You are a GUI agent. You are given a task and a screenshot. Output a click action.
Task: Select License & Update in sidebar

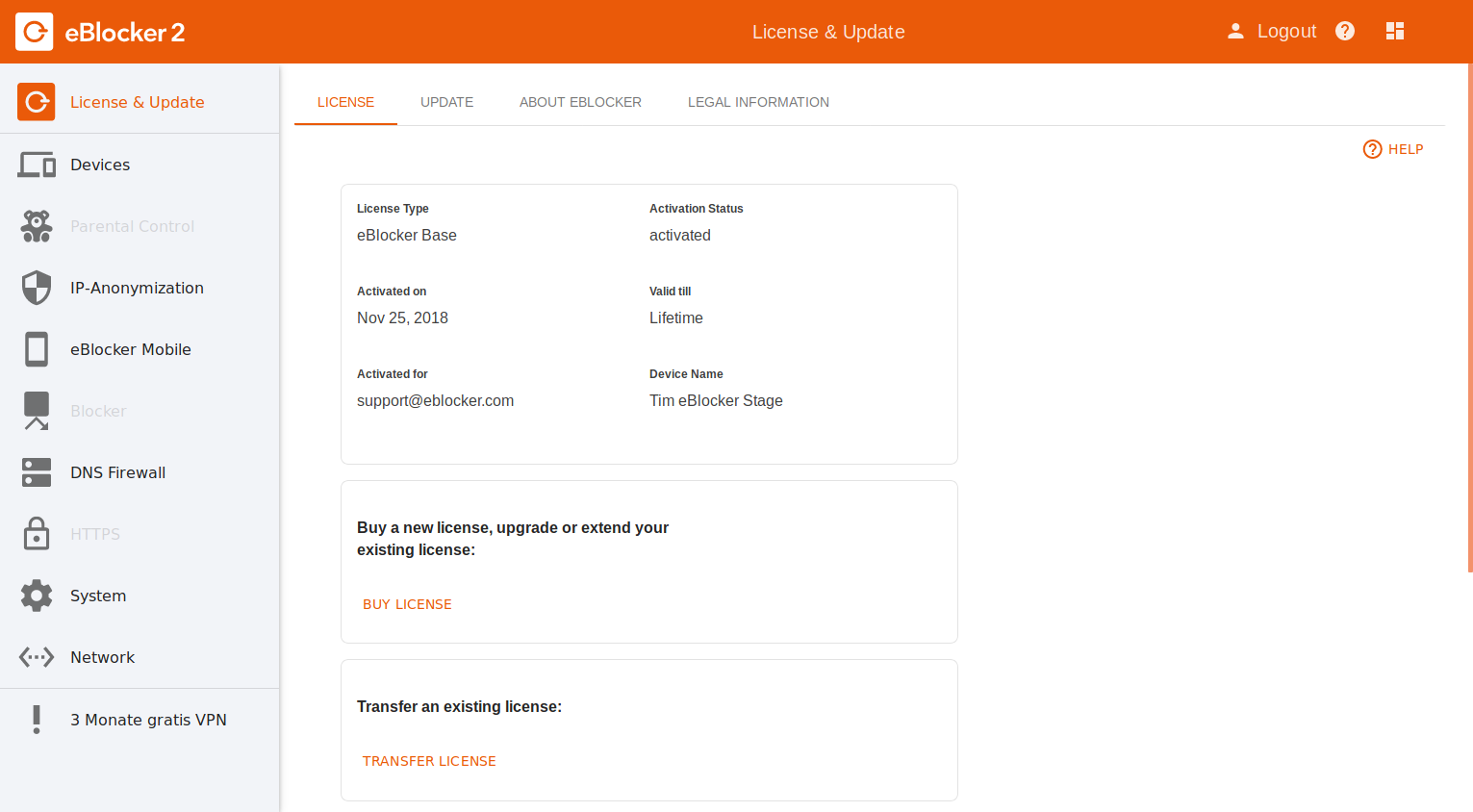click(140, 102)
